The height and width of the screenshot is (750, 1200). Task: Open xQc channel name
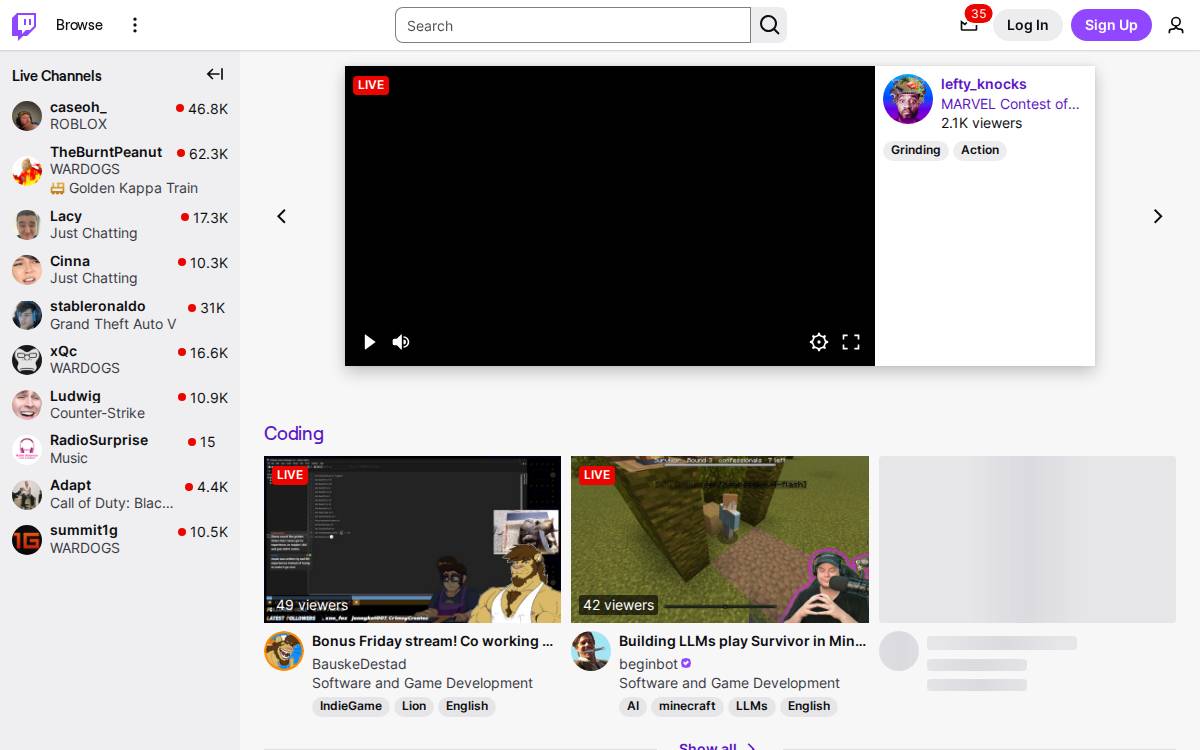(x=64, y=351)
